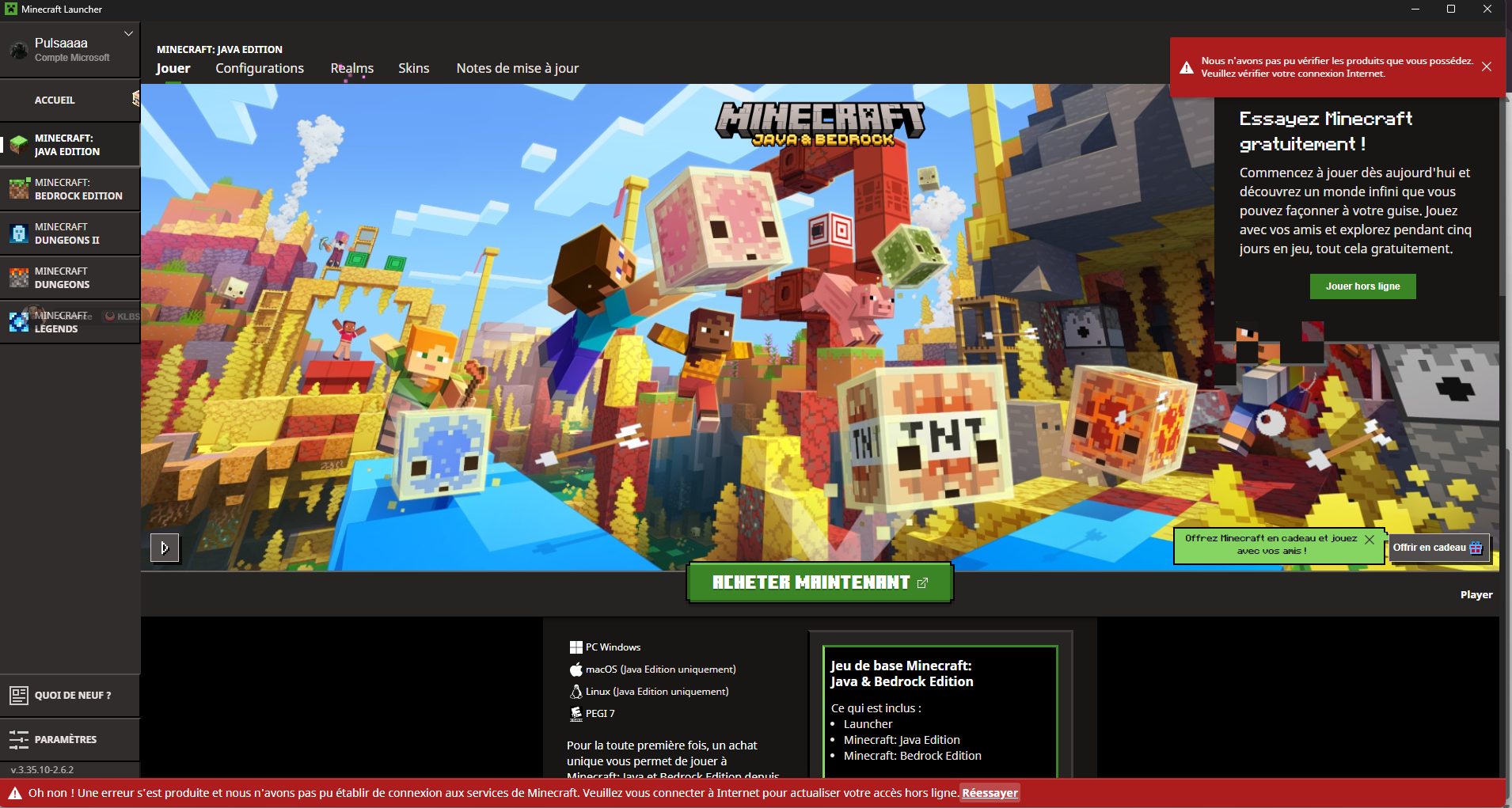Select the Minecraft Dungeons icon in sidebar

click(19, 278)
